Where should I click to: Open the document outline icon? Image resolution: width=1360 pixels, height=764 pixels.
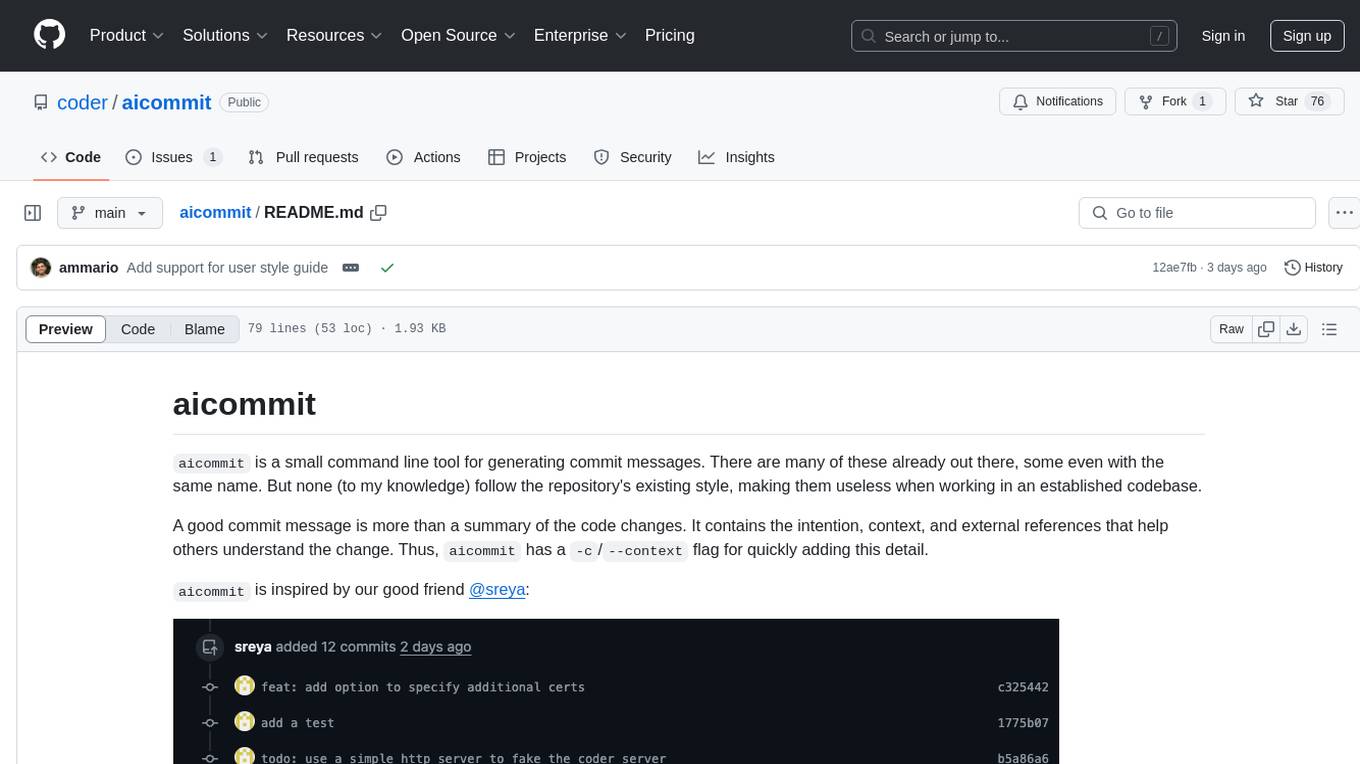pyautogui.click(x=1329, y=329)
